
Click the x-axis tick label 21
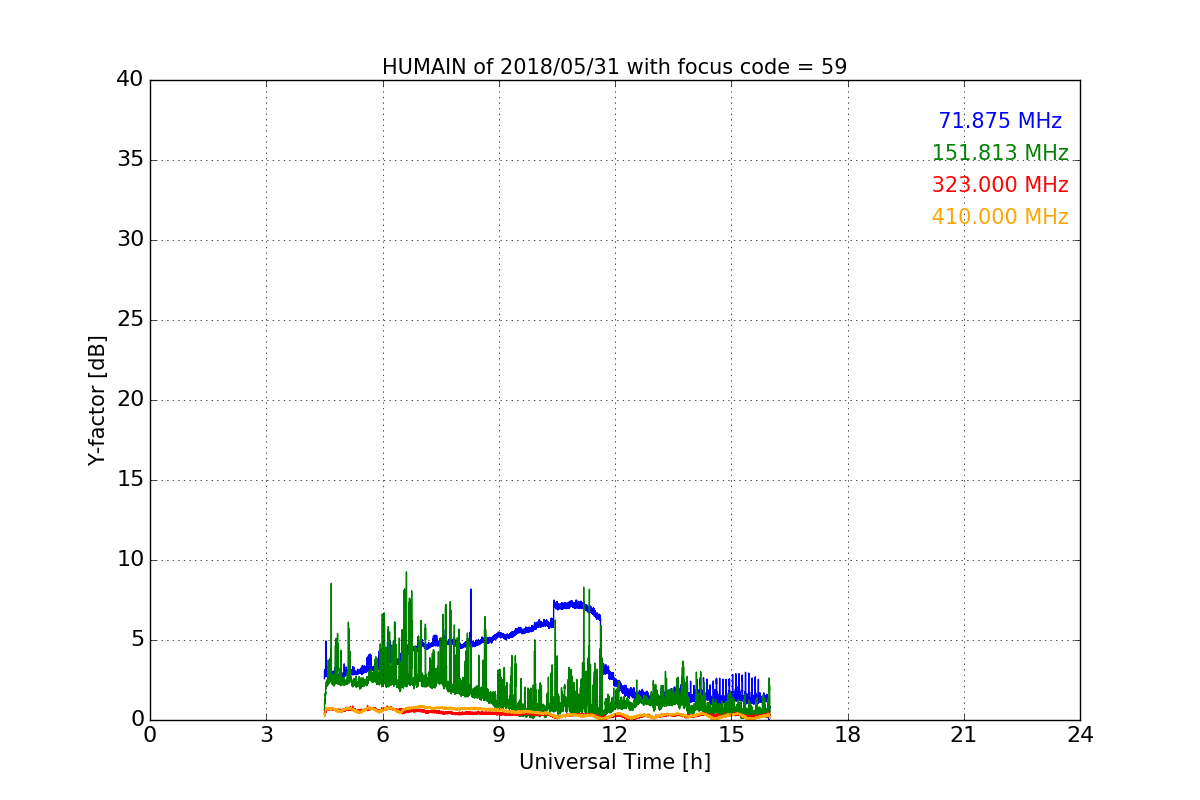(x=964, y=735)
